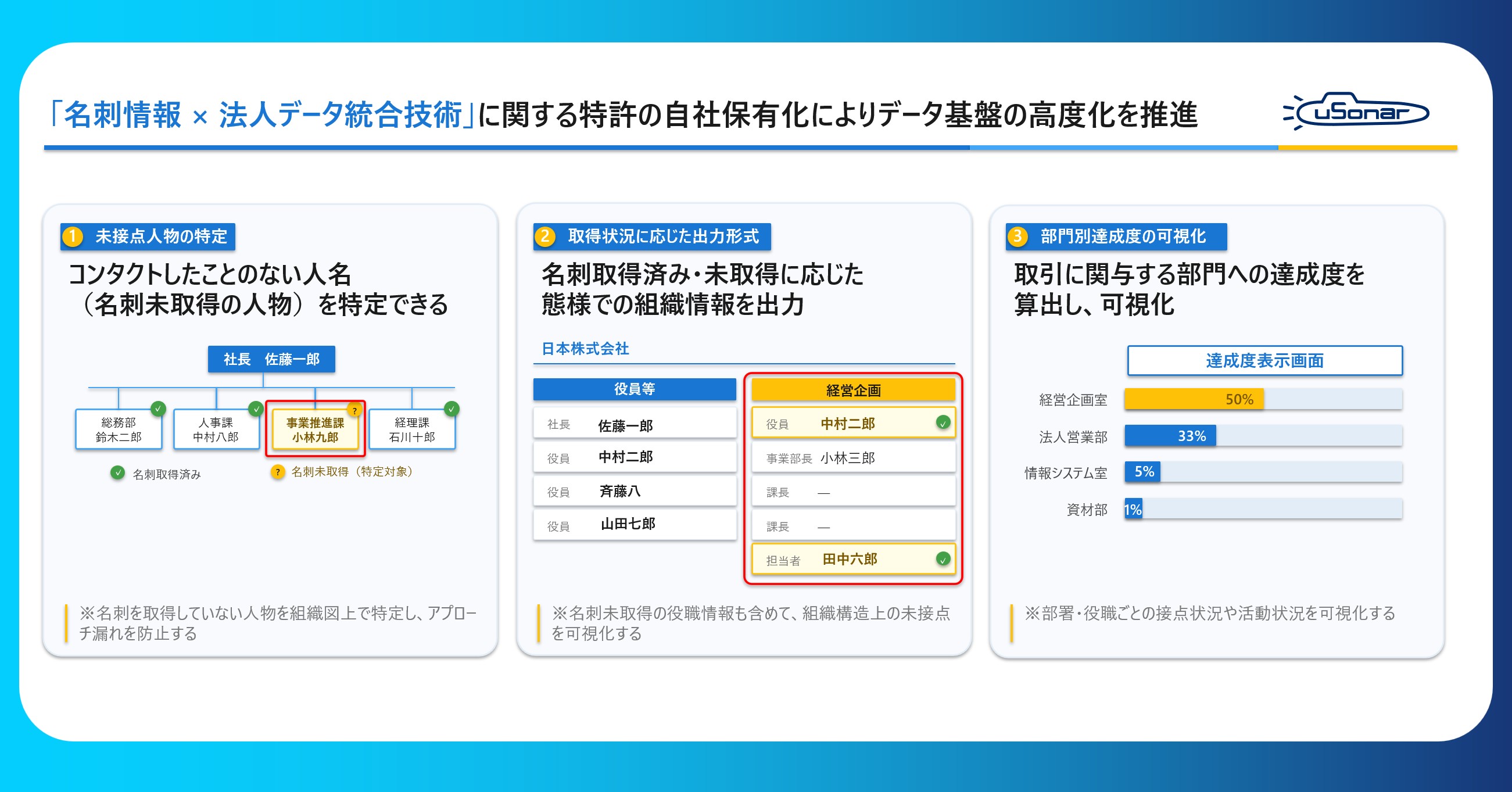Click the green checkmark on 人事課 box
The width and height of the screenshot is (1512, 792).
256,408
